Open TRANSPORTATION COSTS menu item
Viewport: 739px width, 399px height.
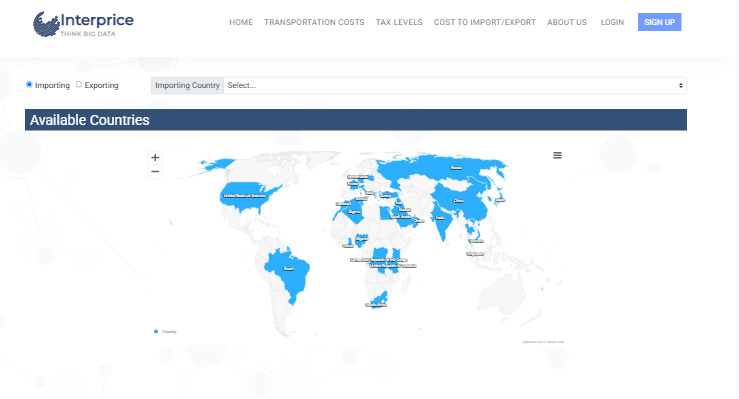point(314,22)
